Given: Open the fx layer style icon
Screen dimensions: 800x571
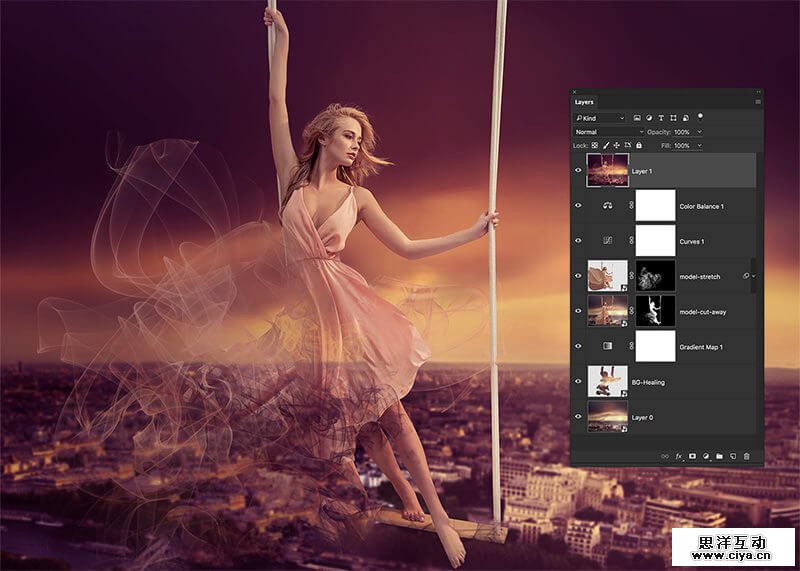Looking at the screenshot, I should [679, 455].
